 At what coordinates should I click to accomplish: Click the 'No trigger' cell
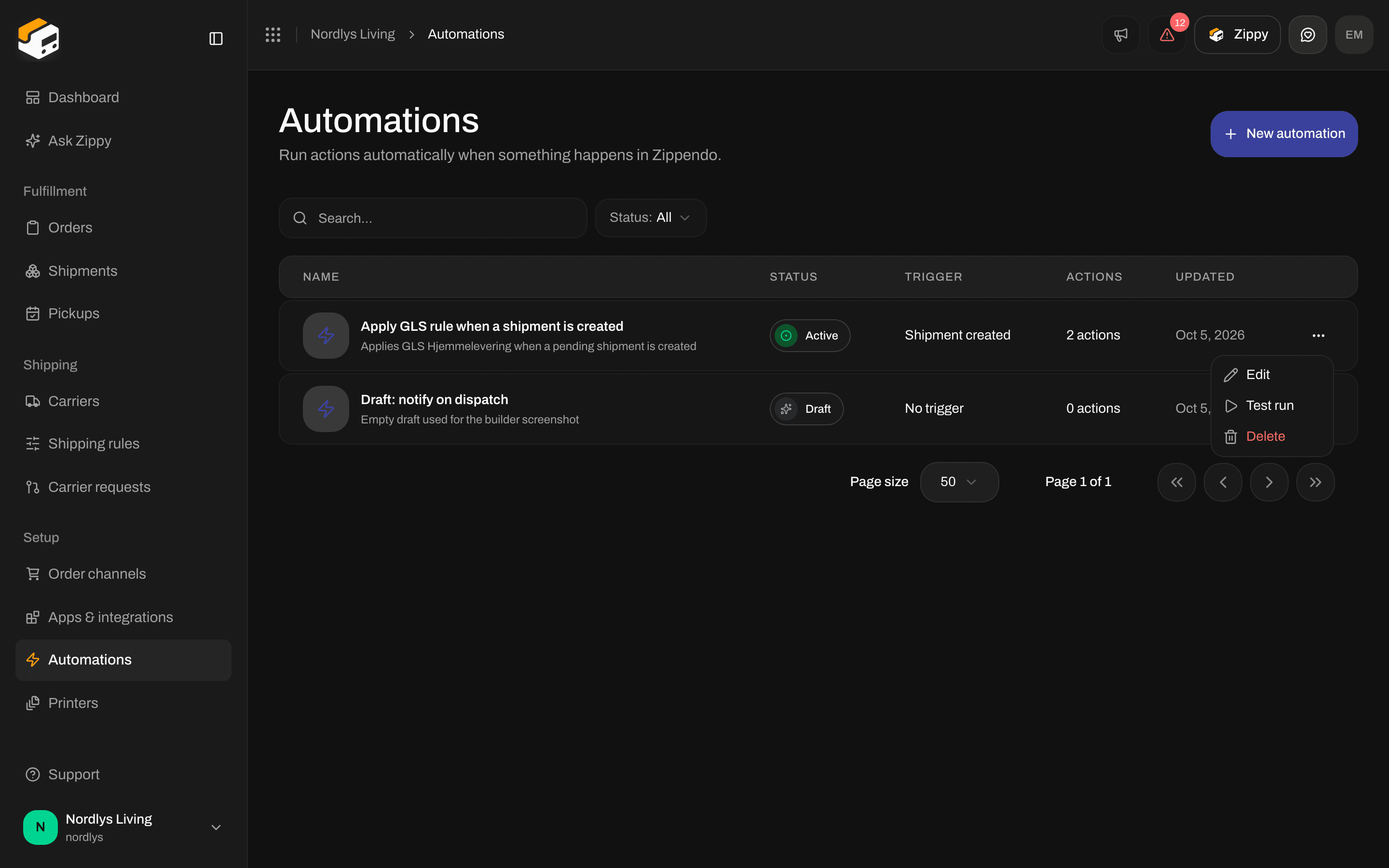934,409
